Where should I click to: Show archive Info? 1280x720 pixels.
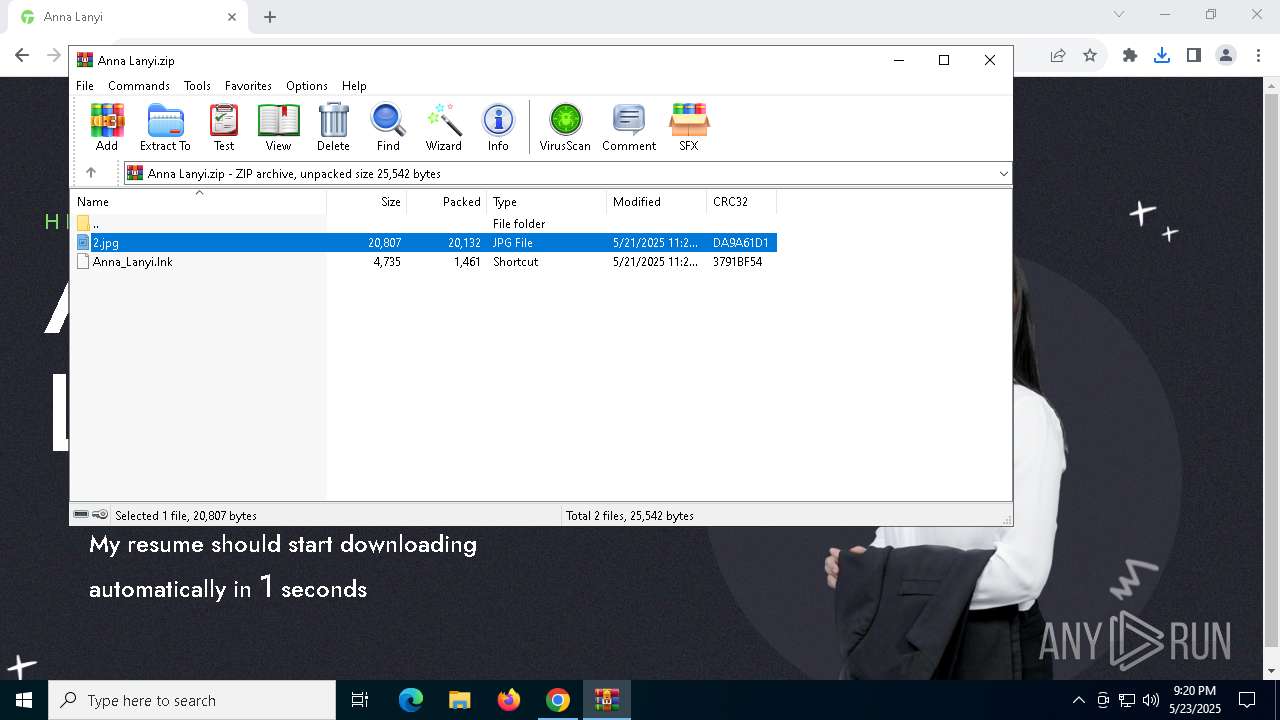498,127
